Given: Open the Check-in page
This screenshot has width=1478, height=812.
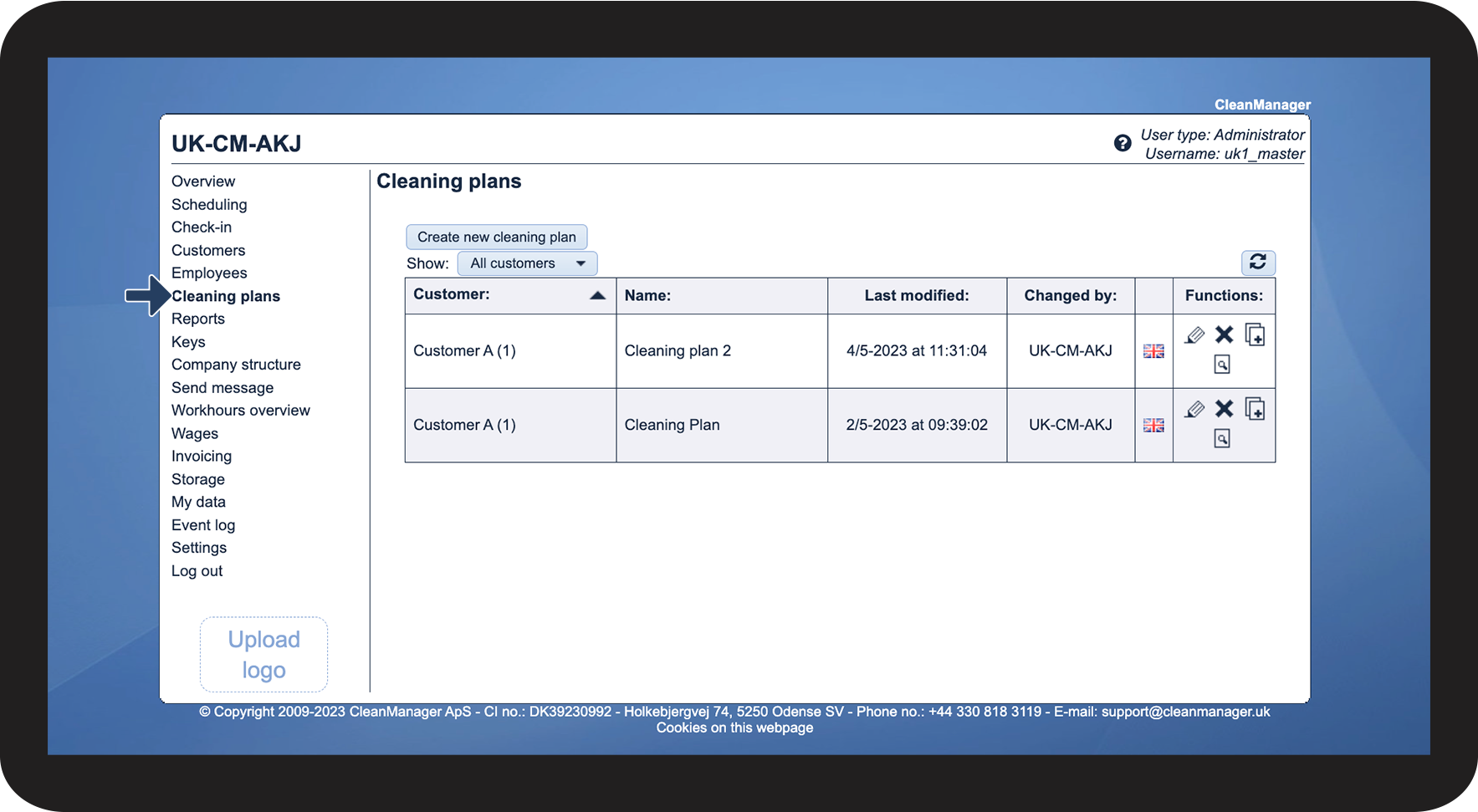Looking at the screenshot, I should point(202,227).
